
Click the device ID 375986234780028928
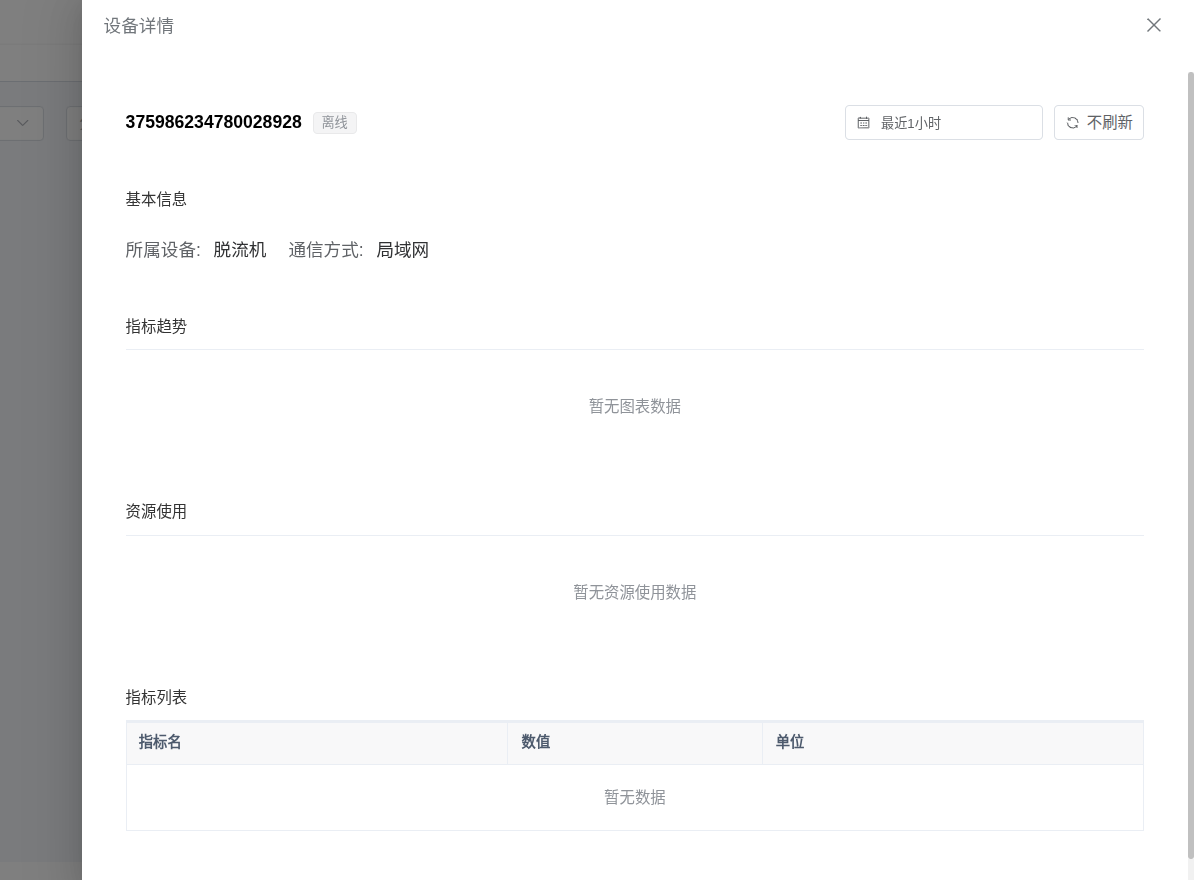pyautogui.click(x=213, y=122)
